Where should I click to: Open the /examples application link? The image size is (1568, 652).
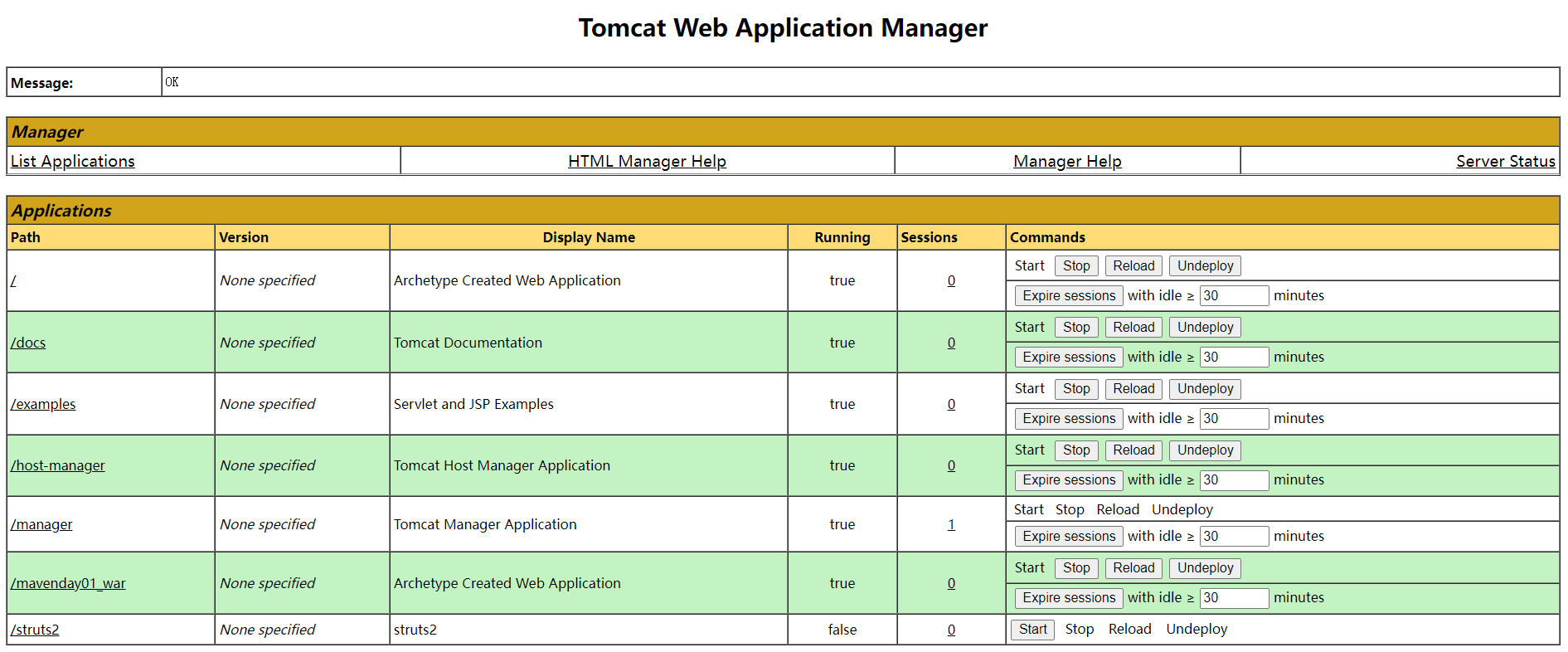tap(43, 404)
